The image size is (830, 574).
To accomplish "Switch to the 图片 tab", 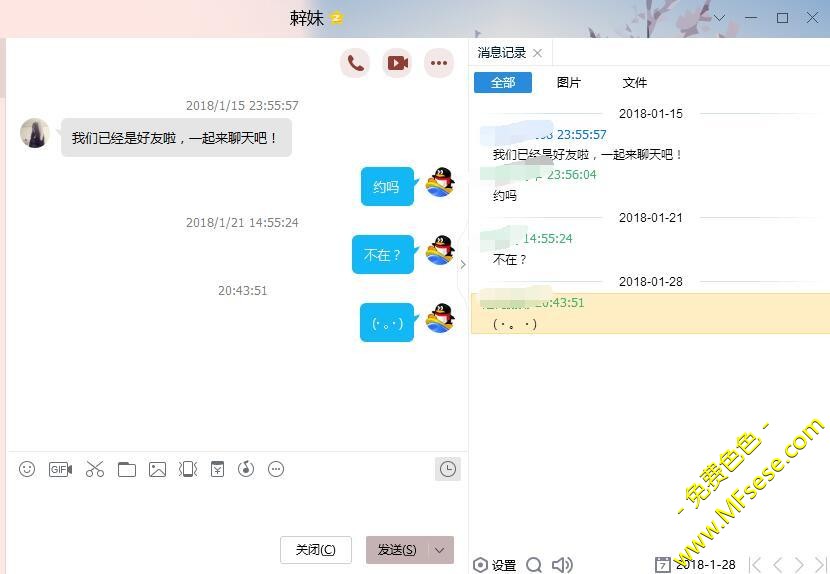I will pos(568,82).
